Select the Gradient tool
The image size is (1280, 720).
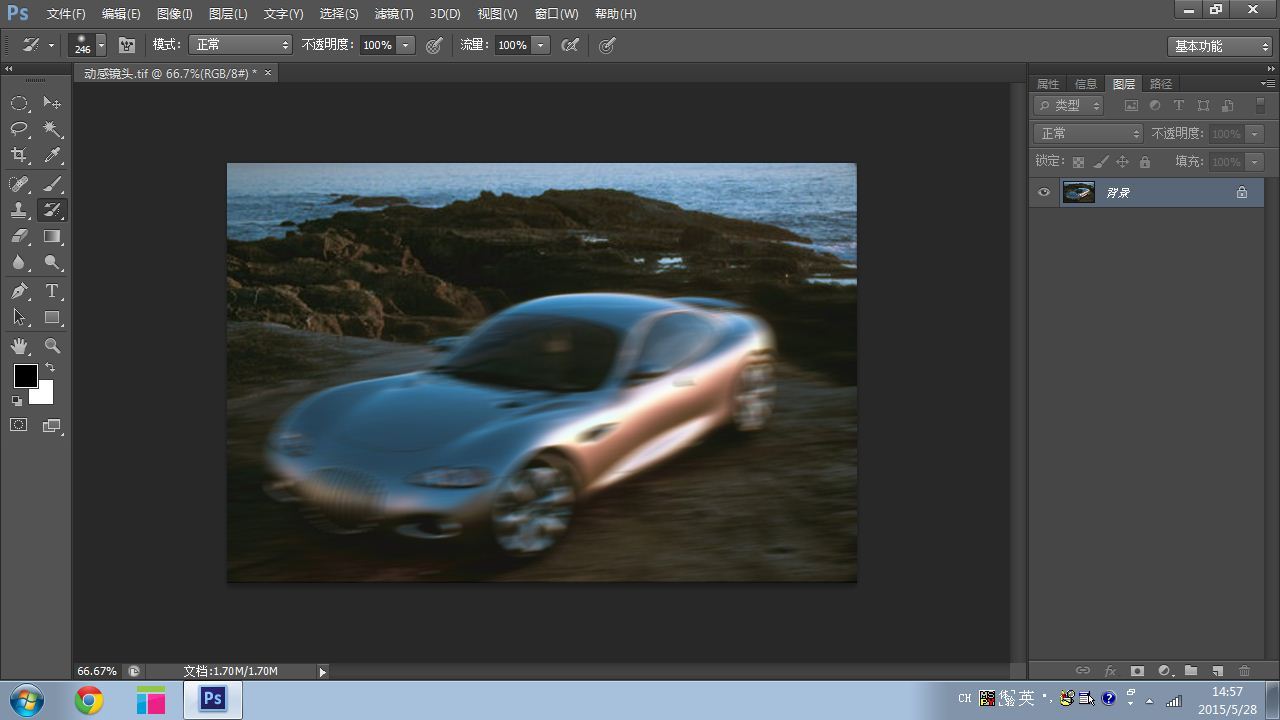[x=52, y=237]
